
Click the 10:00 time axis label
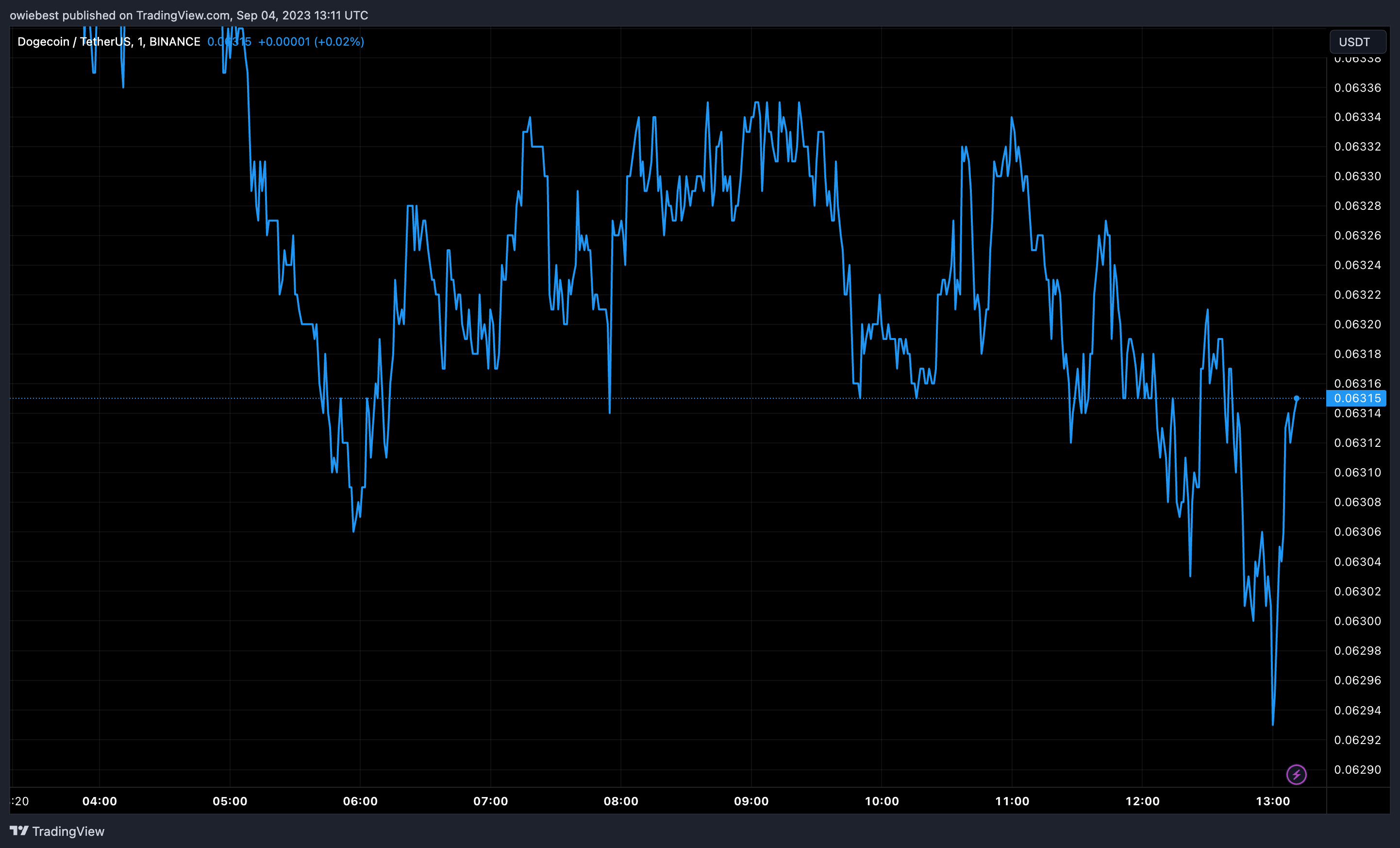coord(881,801)
